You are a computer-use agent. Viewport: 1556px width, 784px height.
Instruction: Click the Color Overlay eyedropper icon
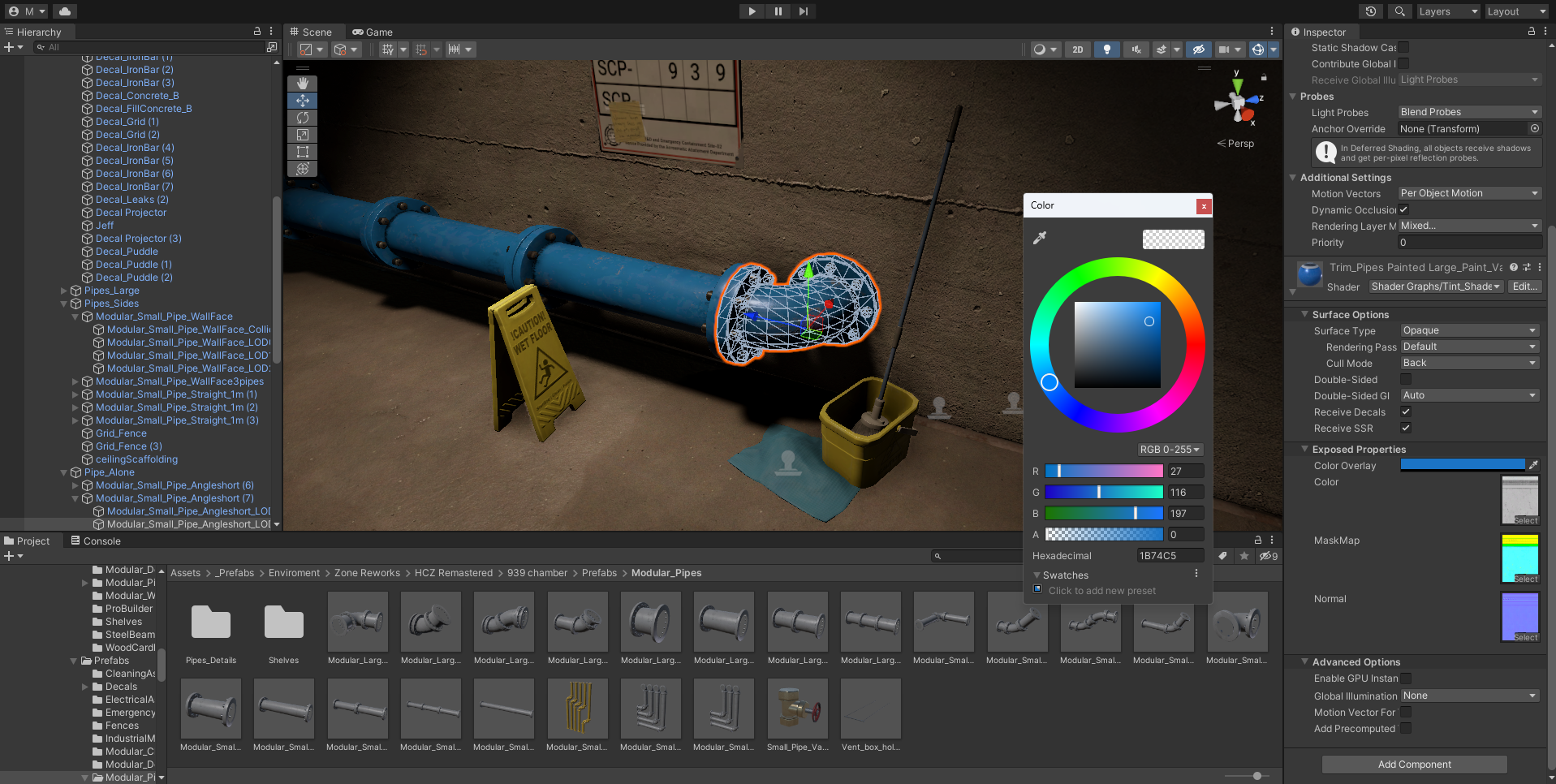point(1533,465)
